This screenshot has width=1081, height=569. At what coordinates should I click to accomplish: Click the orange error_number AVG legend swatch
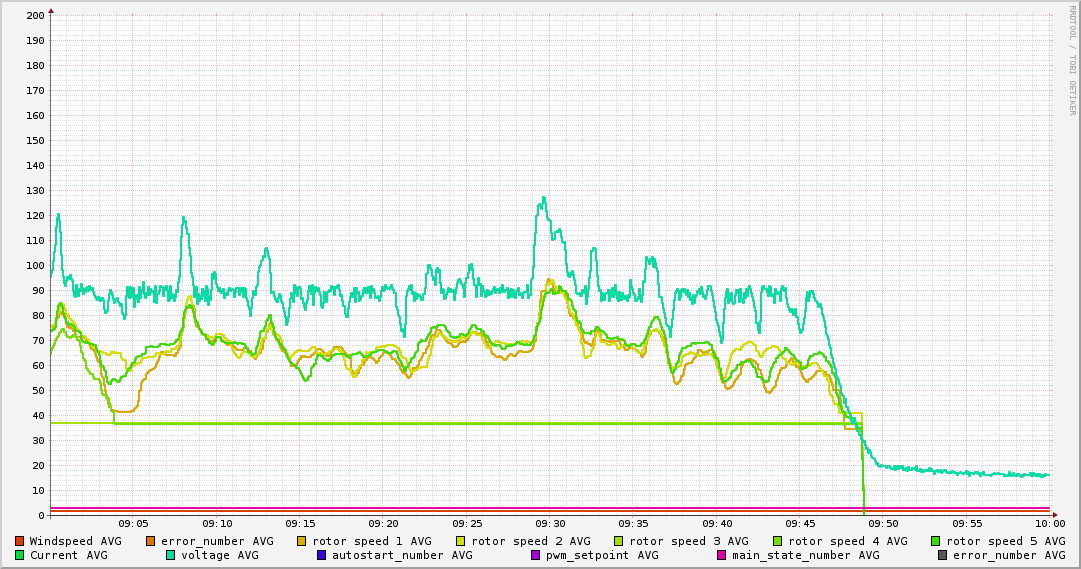point(151,541)
